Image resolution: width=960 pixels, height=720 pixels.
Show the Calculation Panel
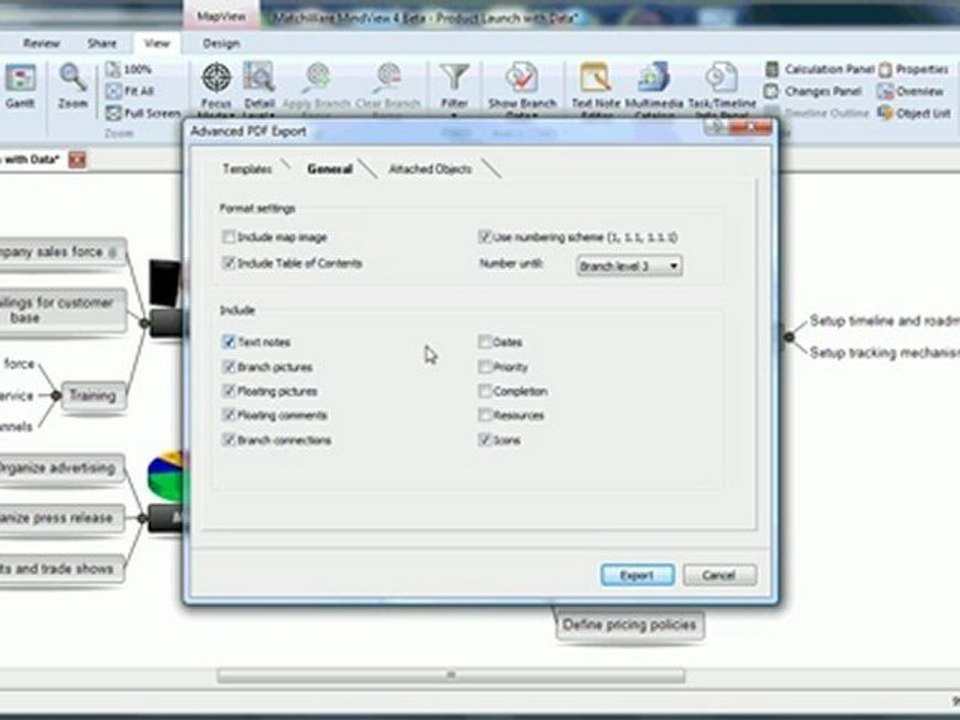click(820, 69)
